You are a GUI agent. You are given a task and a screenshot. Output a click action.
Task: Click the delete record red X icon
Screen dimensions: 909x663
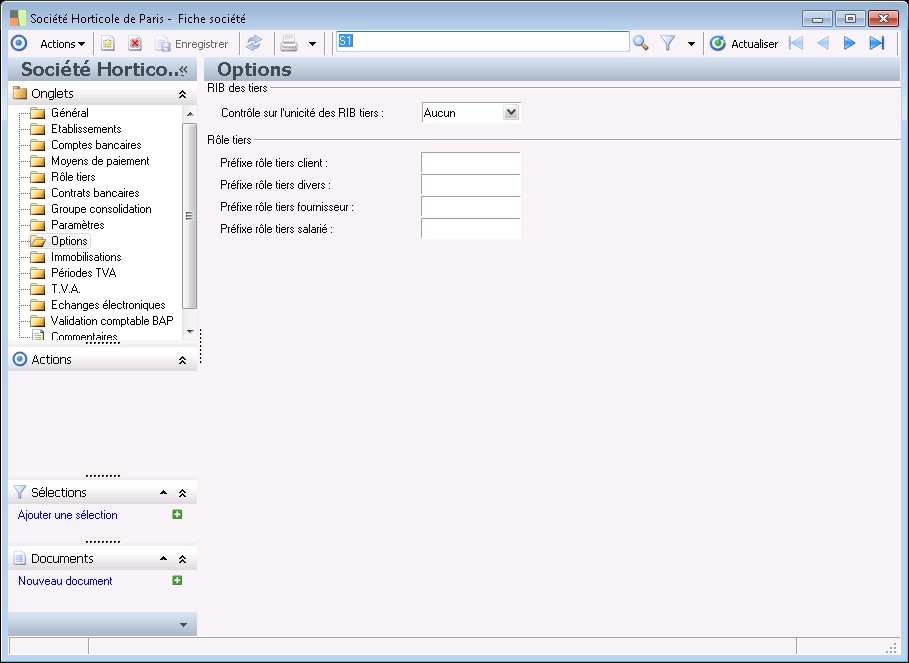point(135,43)
